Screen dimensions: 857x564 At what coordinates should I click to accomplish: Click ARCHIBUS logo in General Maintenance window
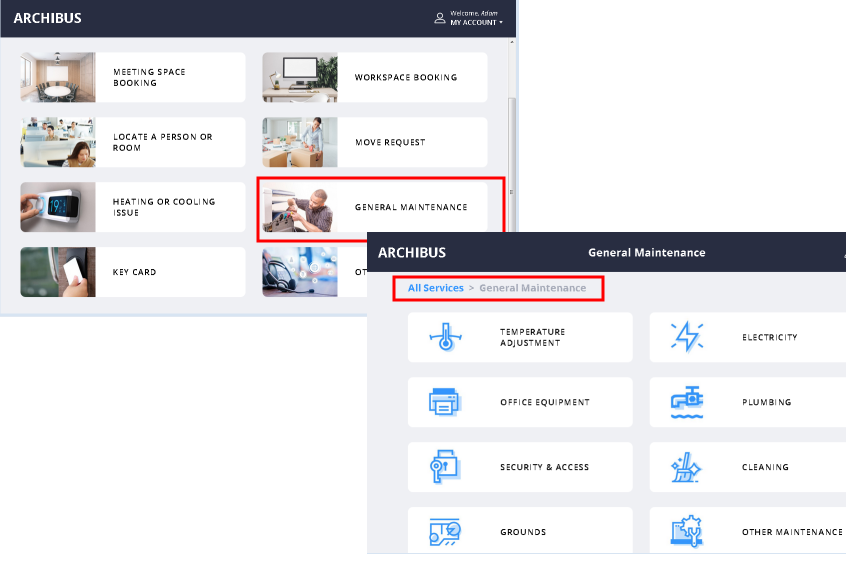[x=412, y=252]
